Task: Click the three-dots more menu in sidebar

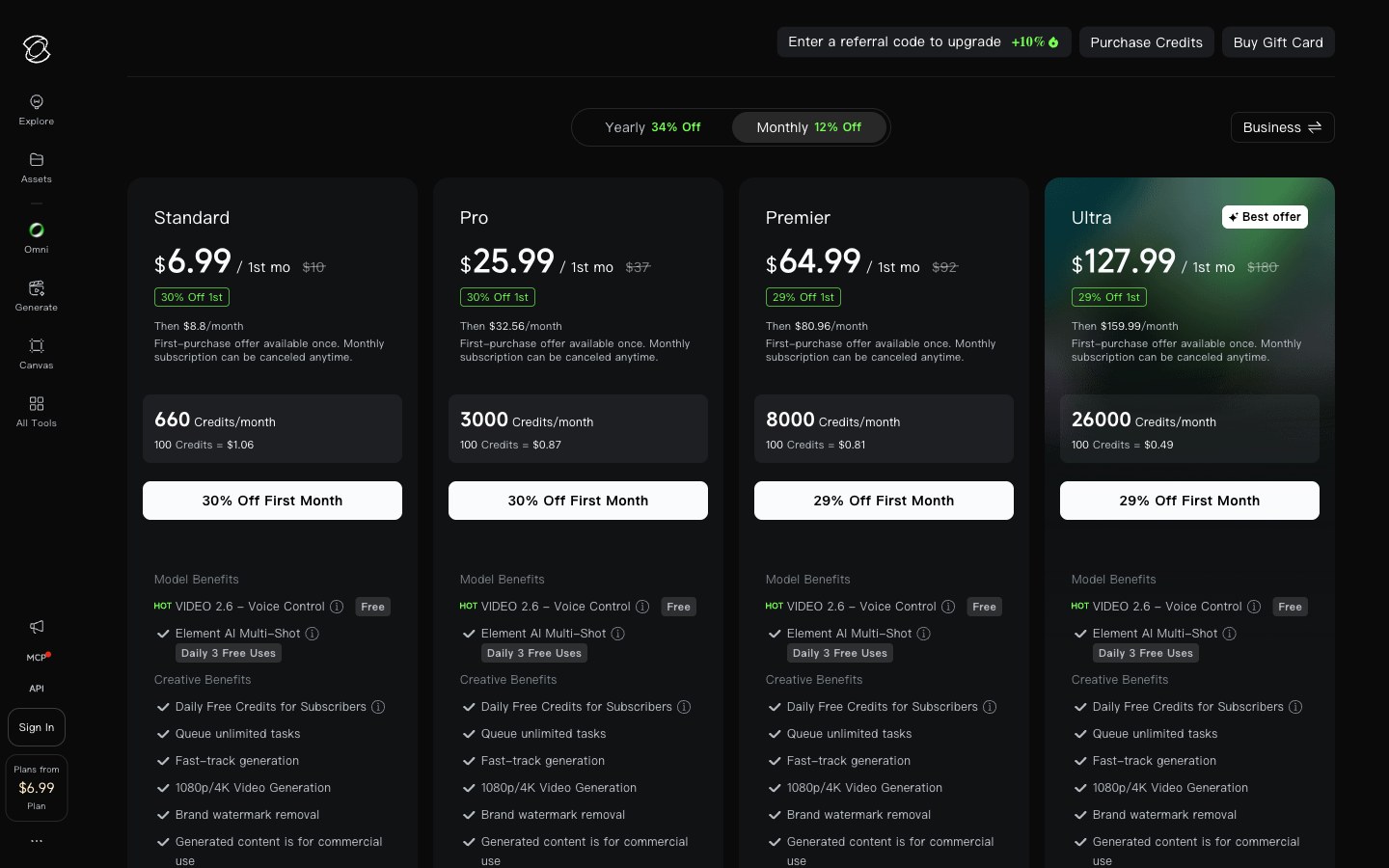Action: pyautogui.click(x=37, y=841)
